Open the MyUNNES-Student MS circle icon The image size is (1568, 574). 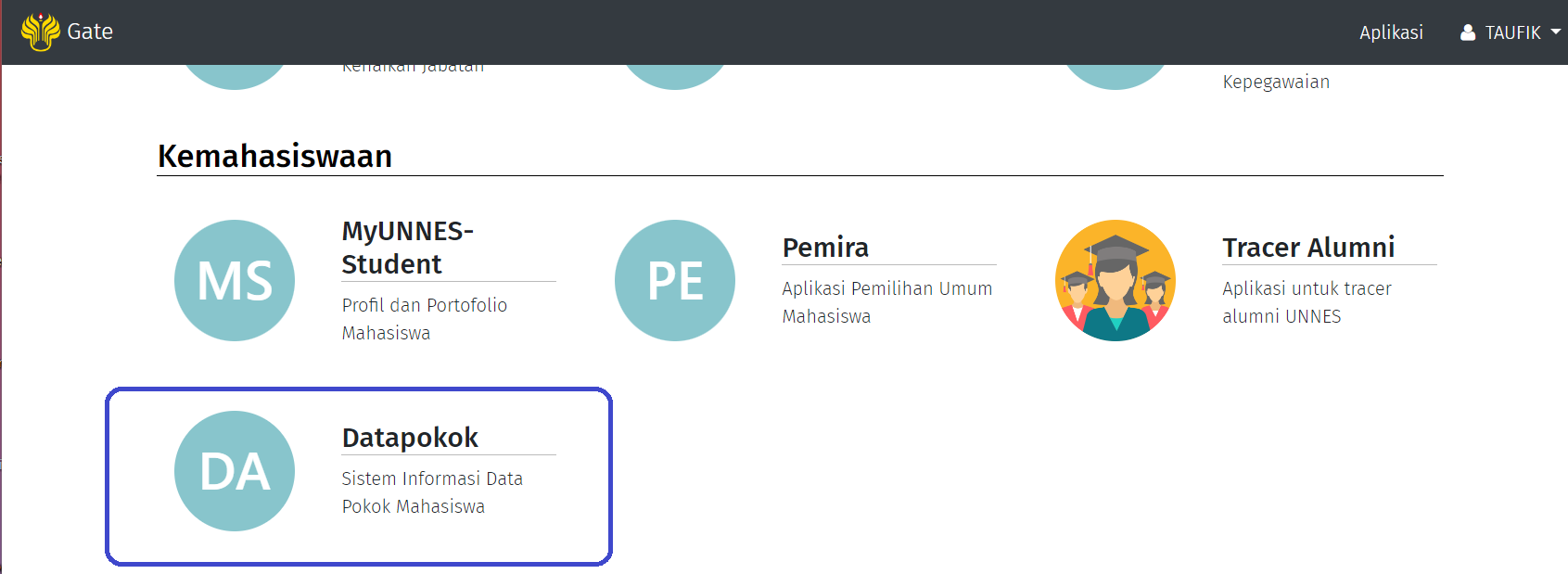(235, 280)
